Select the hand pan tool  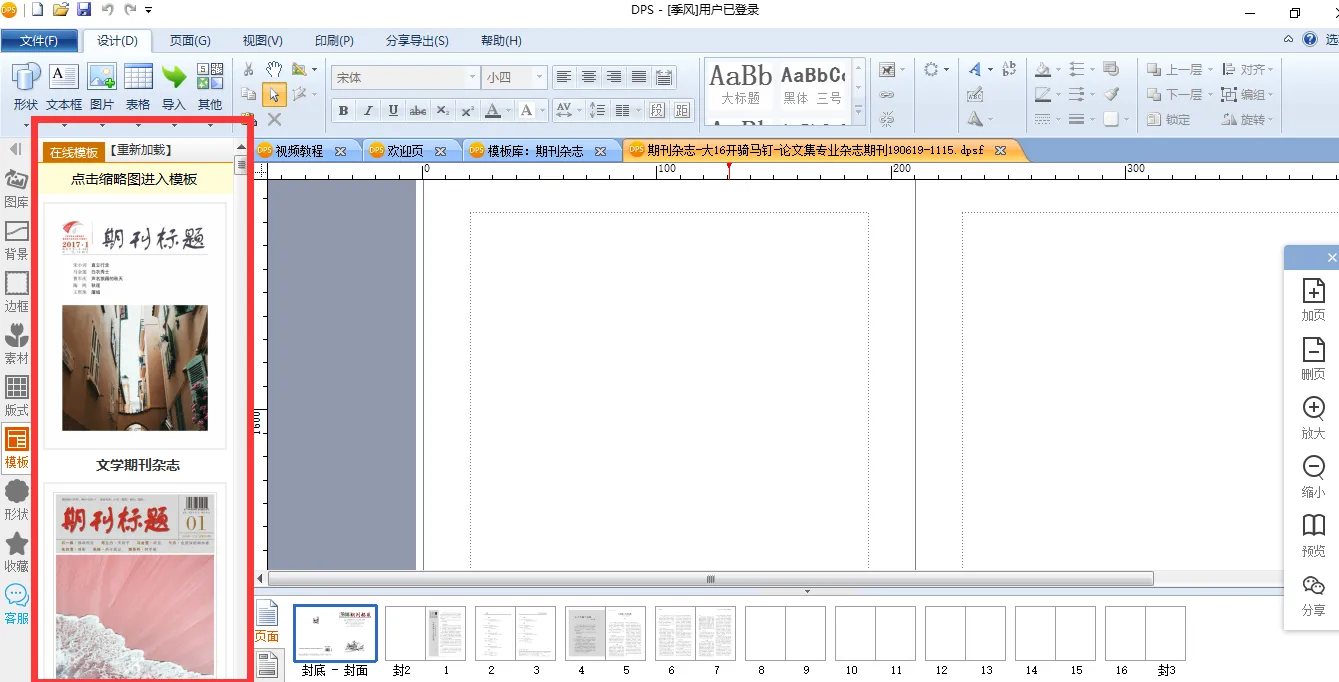pyautogui.click(x=273, y=70)
